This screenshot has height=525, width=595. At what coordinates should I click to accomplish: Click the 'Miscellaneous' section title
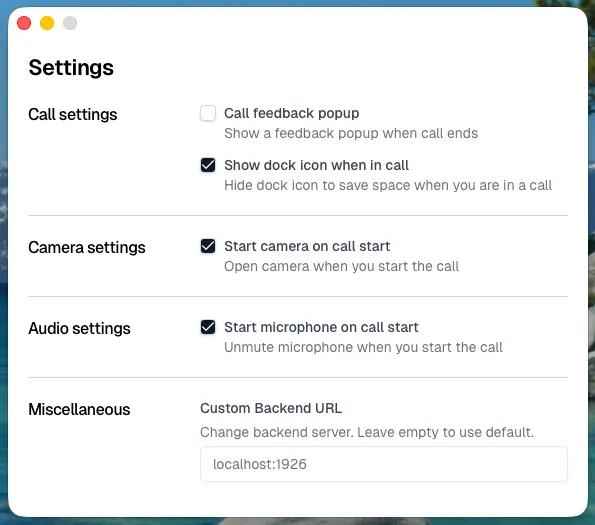pos(79,409)
